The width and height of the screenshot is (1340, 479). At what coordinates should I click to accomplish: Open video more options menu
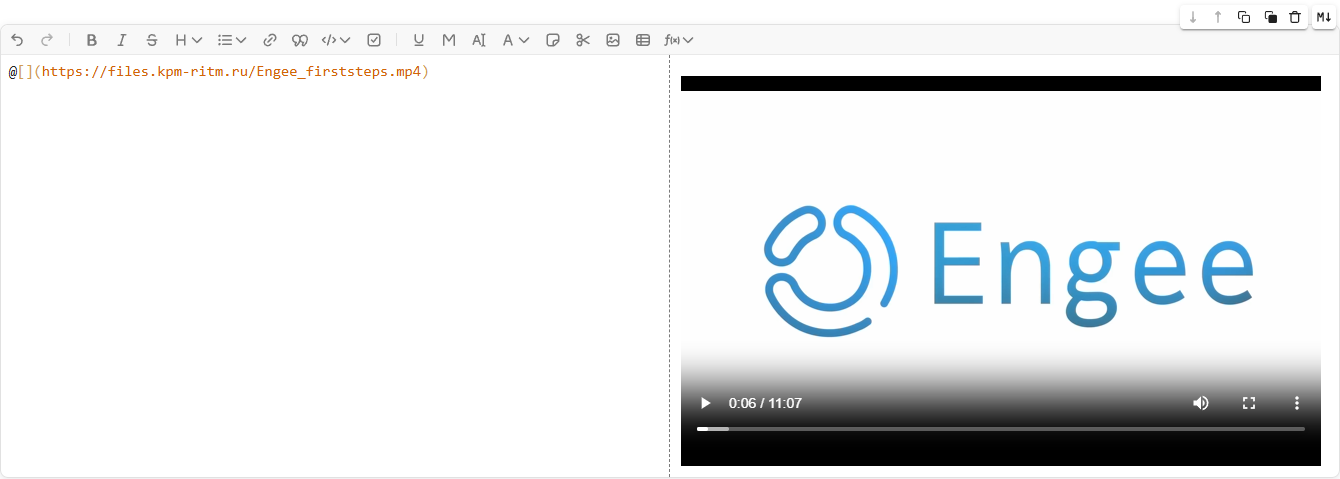[x=1297, y=403]
